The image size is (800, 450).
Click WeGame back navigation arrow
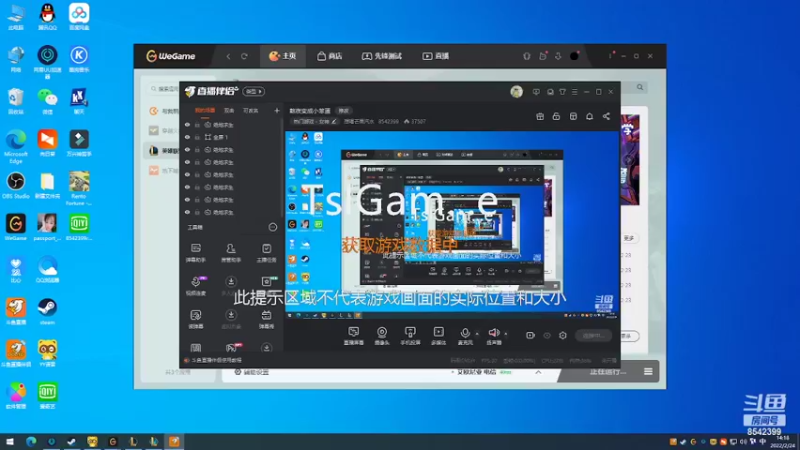click(228, 56)
